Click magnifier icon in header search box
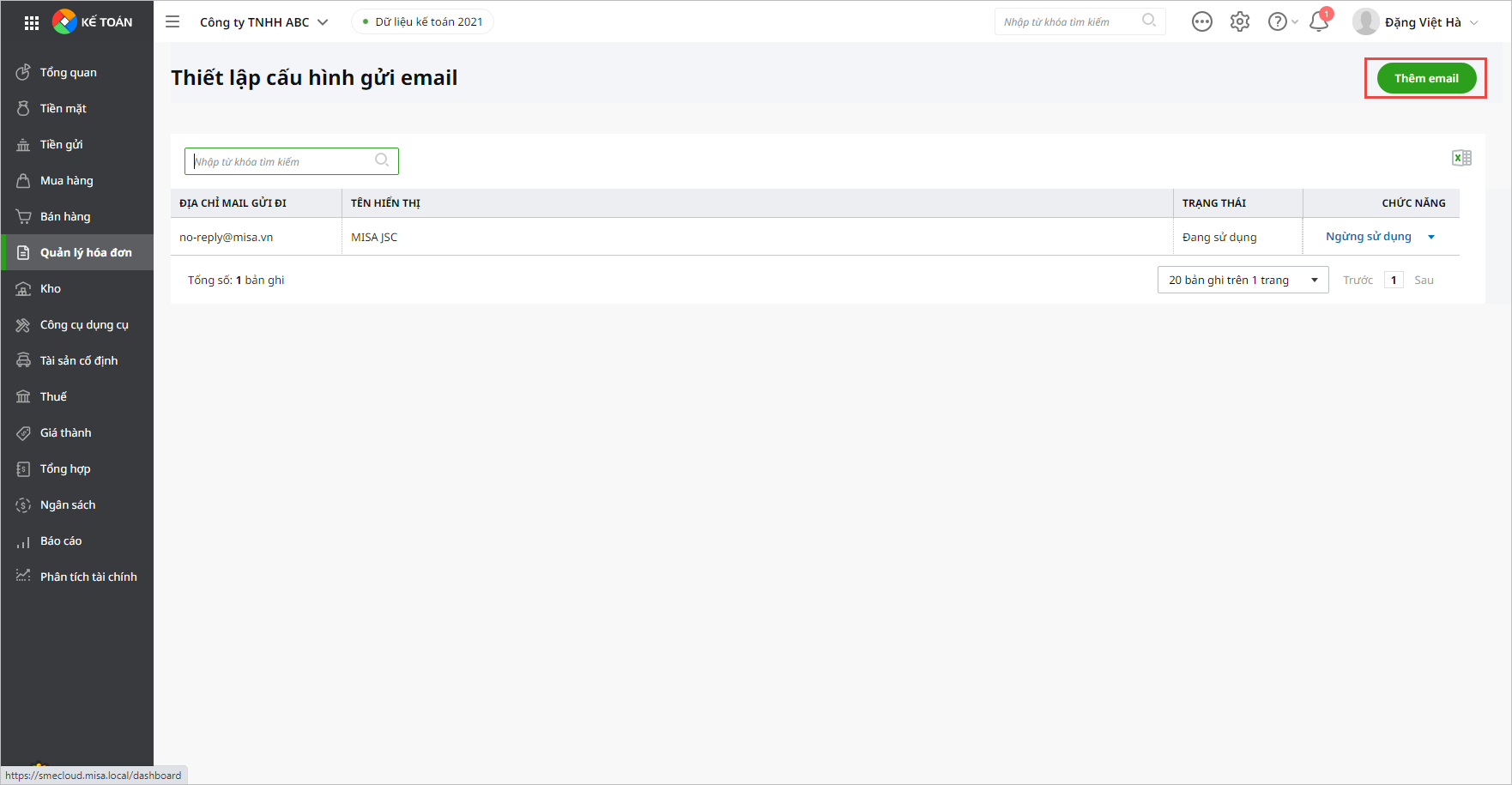This screenshot has width=1512, height=785. coord(1149,21)
